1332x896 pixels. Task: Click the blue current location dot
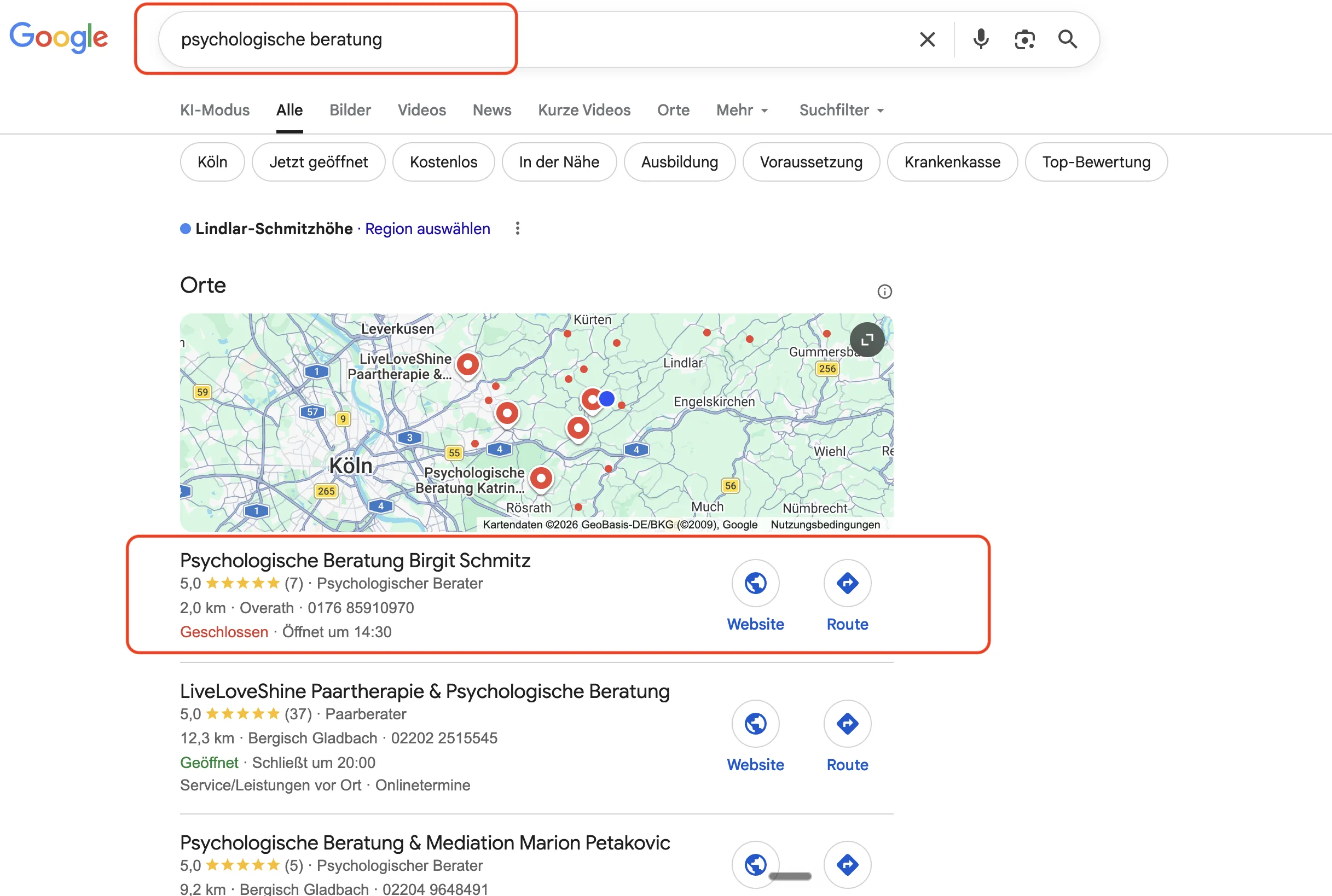click(x=606, y=398)
